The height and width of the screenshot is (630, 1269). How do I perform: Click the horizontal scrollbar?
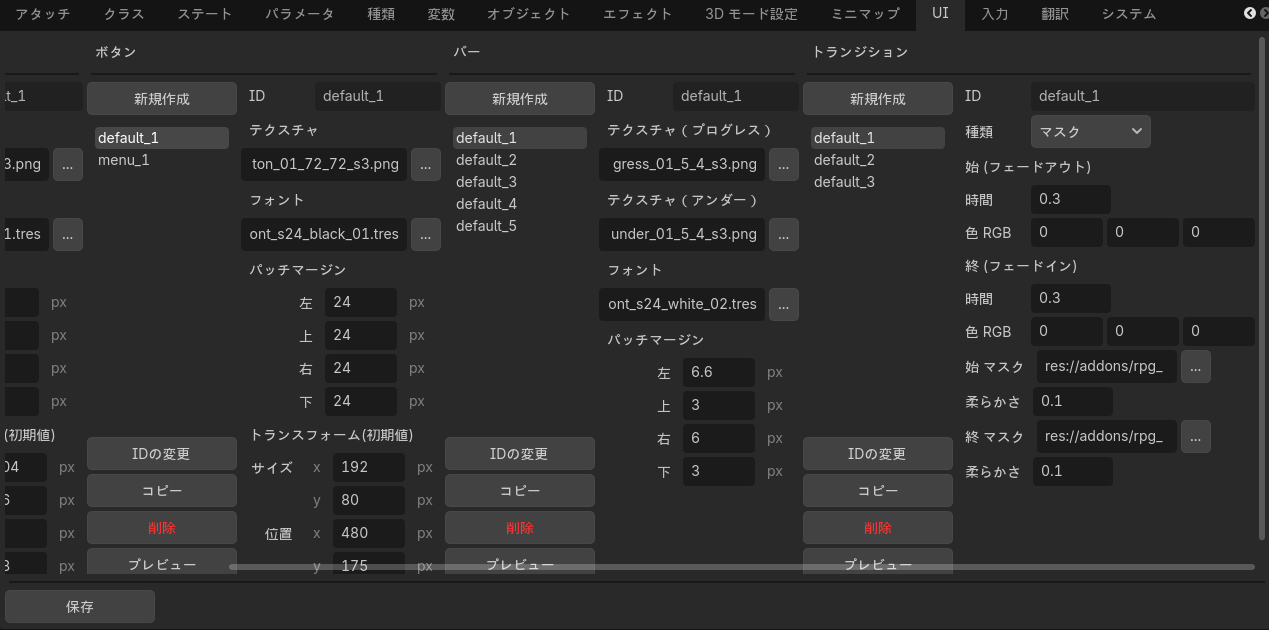click(742, 567)
